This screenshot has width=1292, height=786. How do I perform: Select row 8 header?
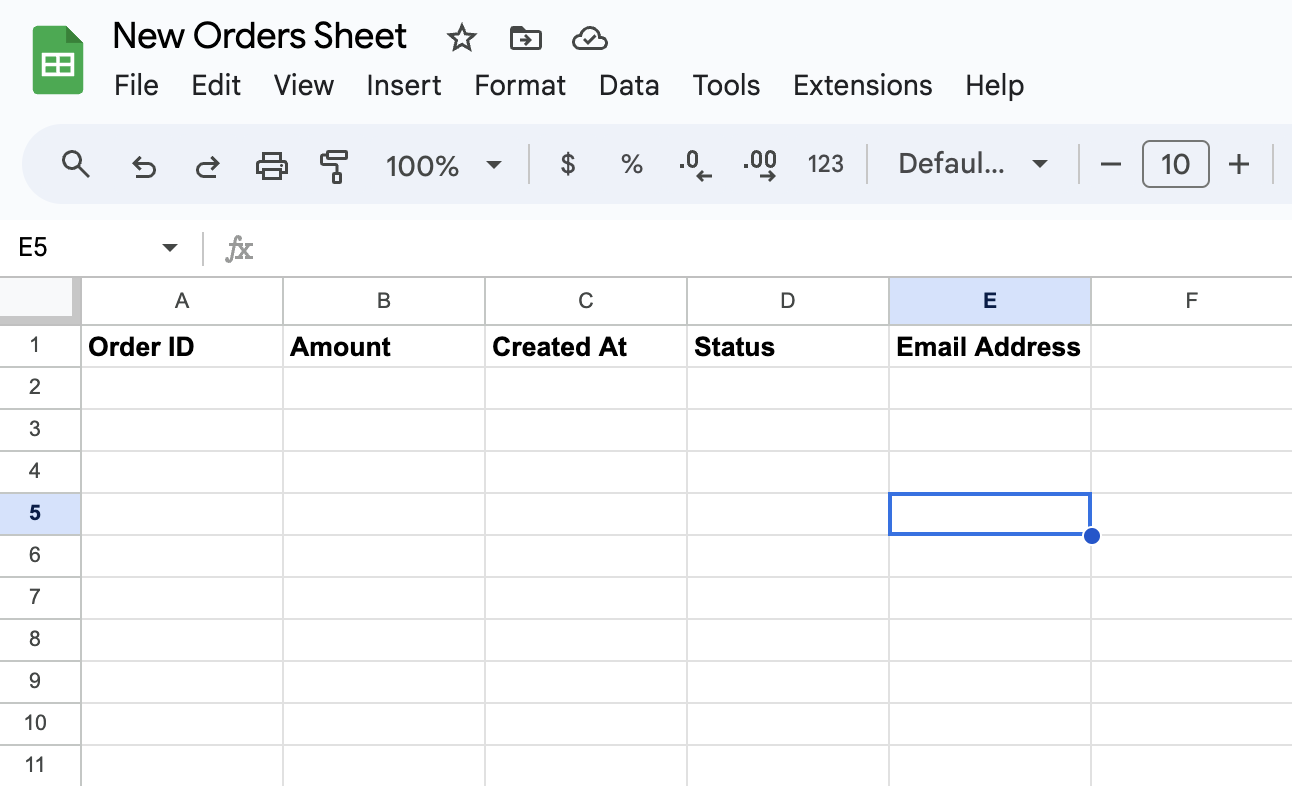[40, 640]
